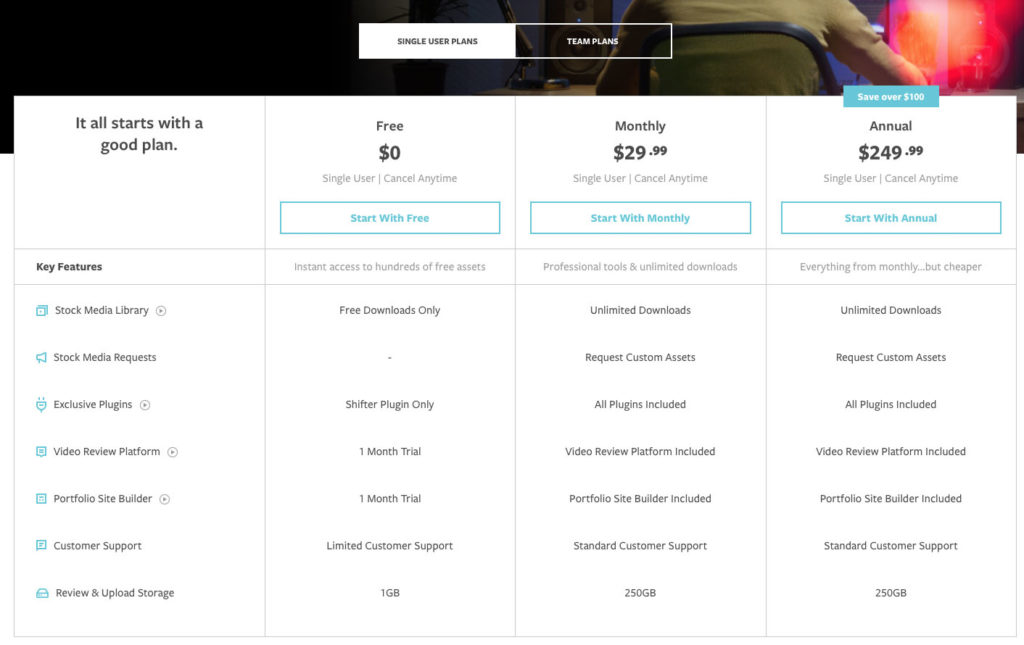Click the Review & Upload Storage icon
The height and width of the screenshot is (645, 1024).
(42, 593)
